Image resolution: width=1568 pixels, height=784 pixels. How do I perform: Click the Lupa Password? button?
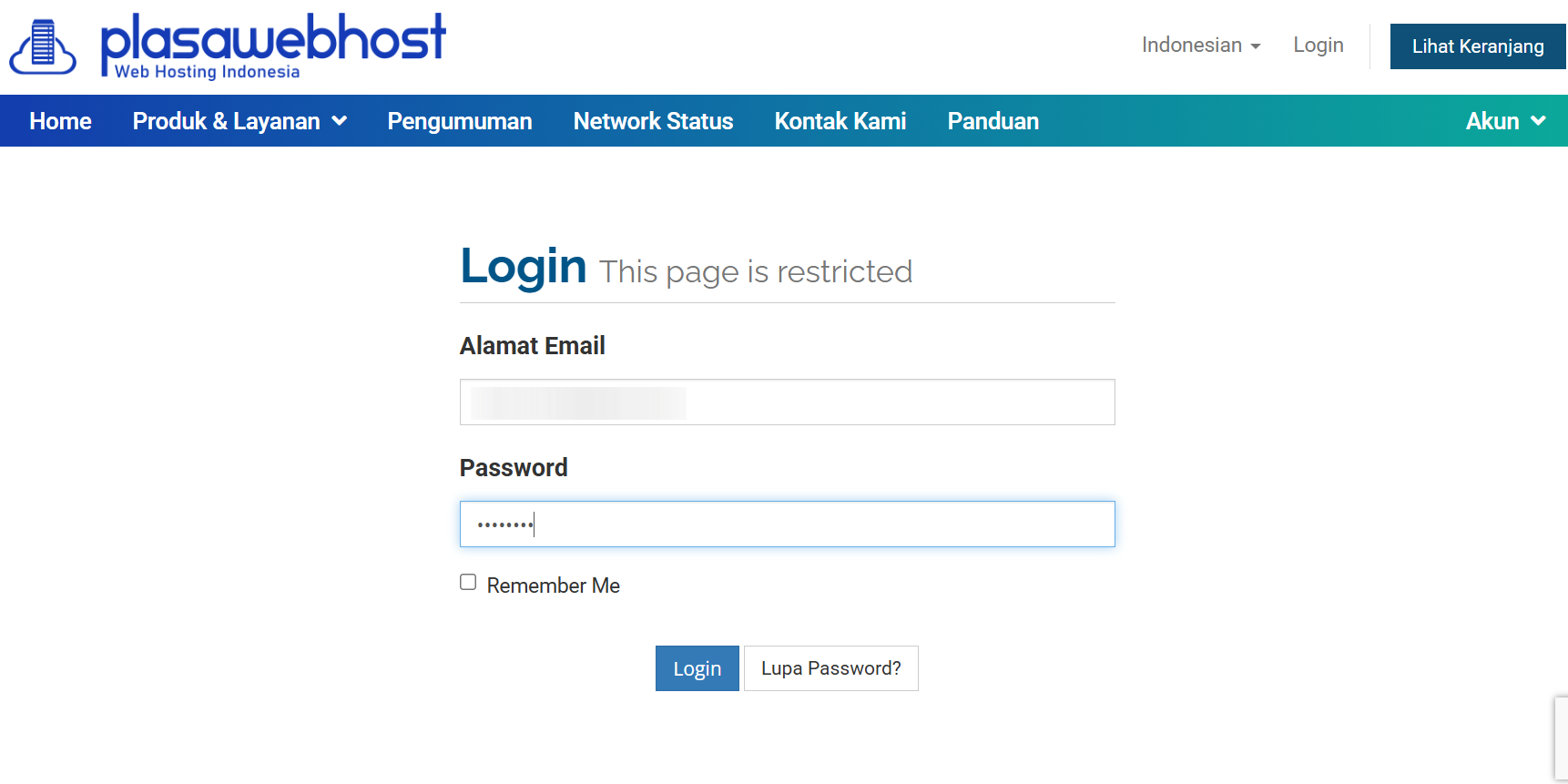pos(831,668)
